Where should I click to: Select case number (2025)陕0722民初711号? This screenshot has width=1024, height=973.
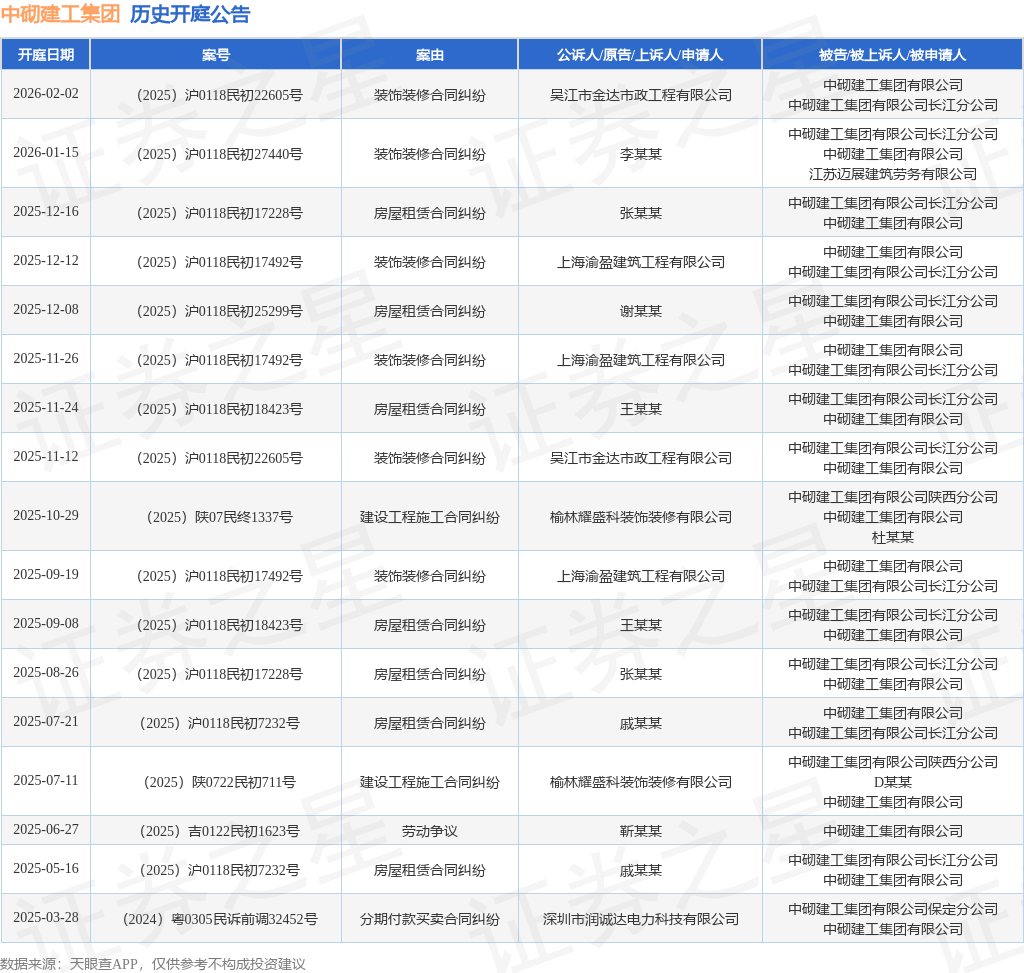click(x=219, y=782)
